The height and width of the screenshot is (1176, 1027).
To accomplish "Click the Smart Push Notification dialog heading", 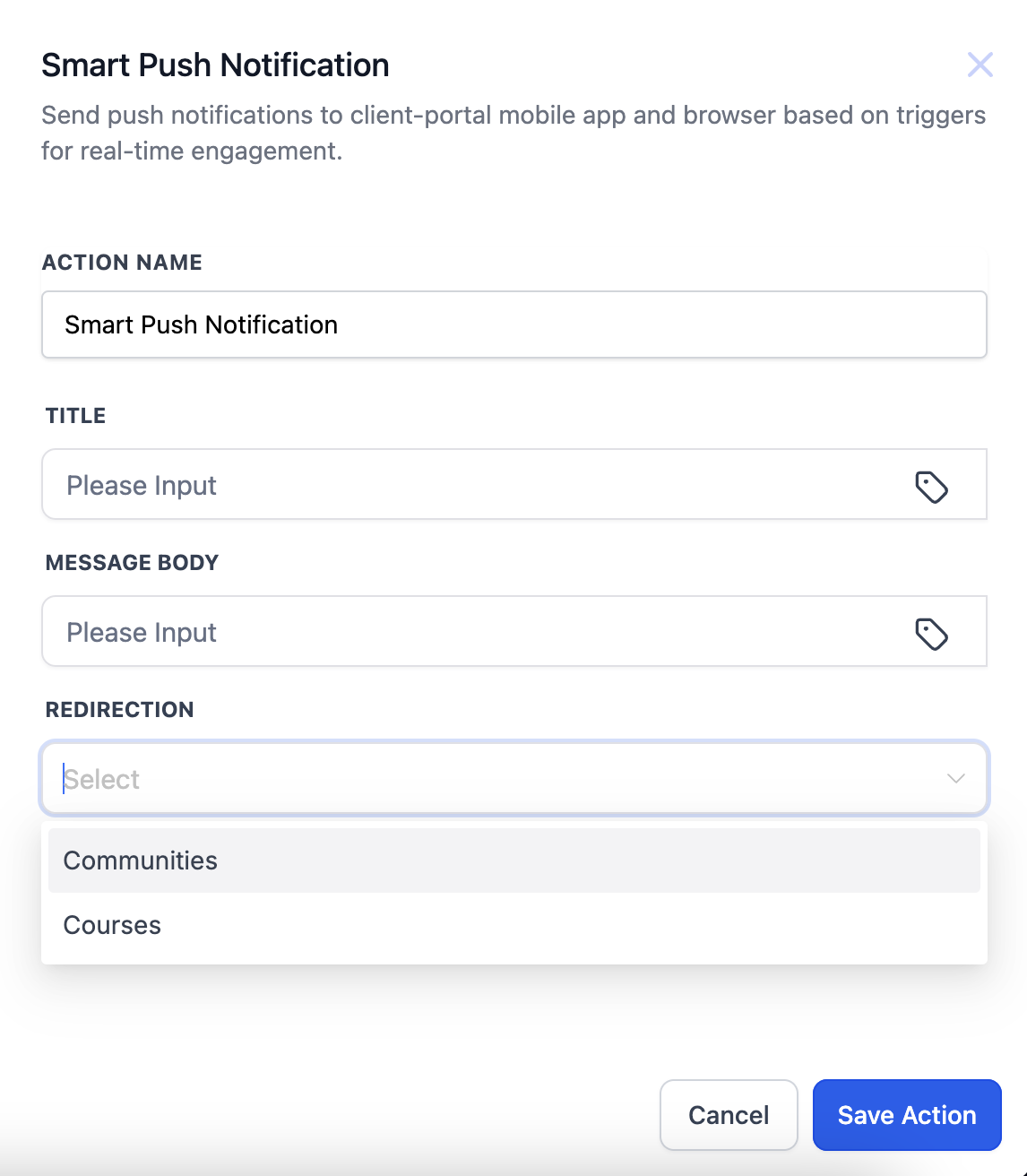I will tap(215, 65).
